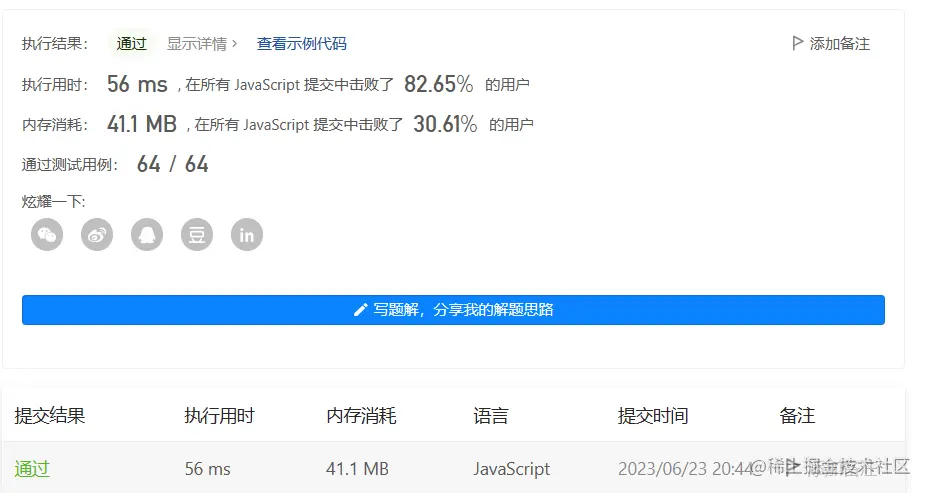Share result to Weibo icon
Screen dimensions: 927x493
[97, 235]
